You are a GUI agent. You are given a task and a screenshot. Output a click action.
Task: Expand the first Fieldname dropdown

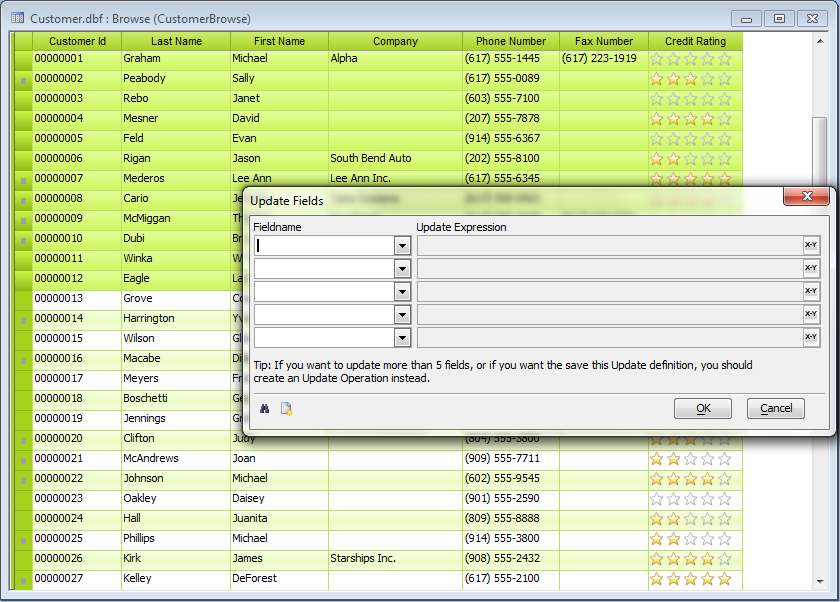coord(402,246)
